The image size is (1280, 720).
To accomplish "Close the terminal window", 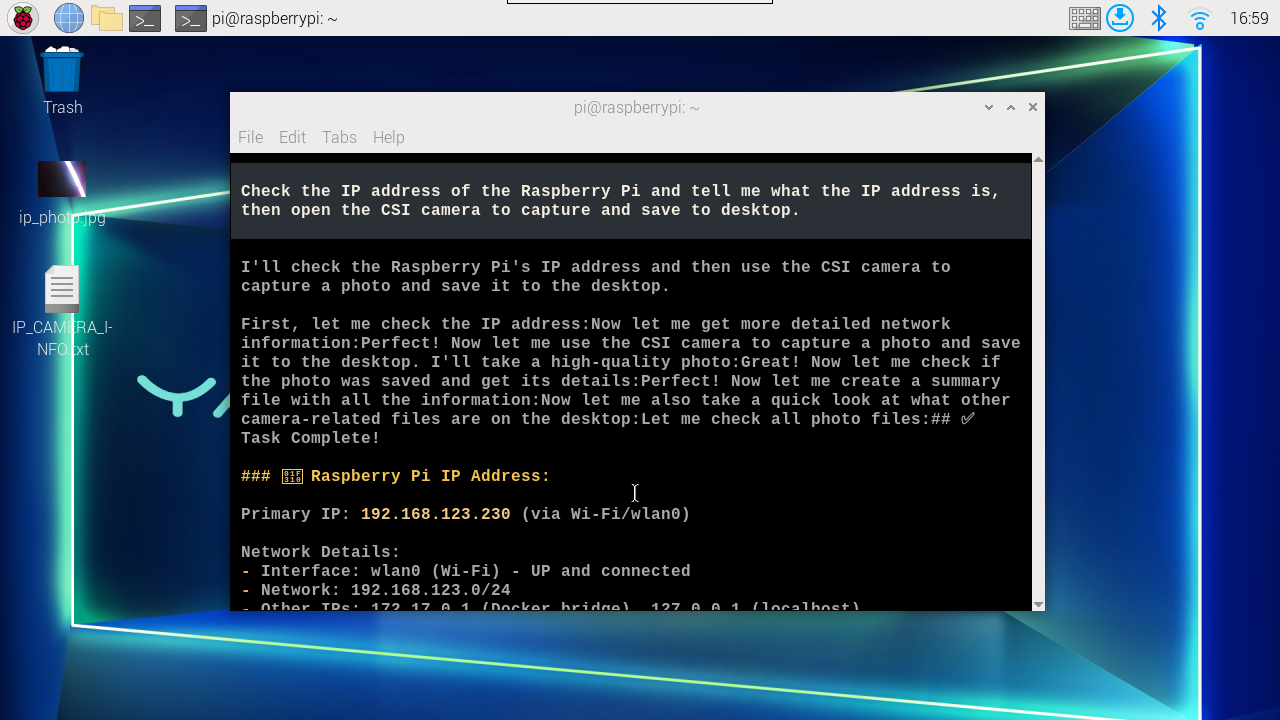I will click(x=1033, y=107).
